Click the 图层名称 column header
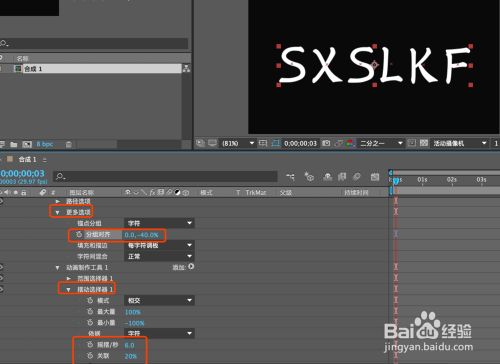This screenshot has height=364, width=500. pos(82,193)
